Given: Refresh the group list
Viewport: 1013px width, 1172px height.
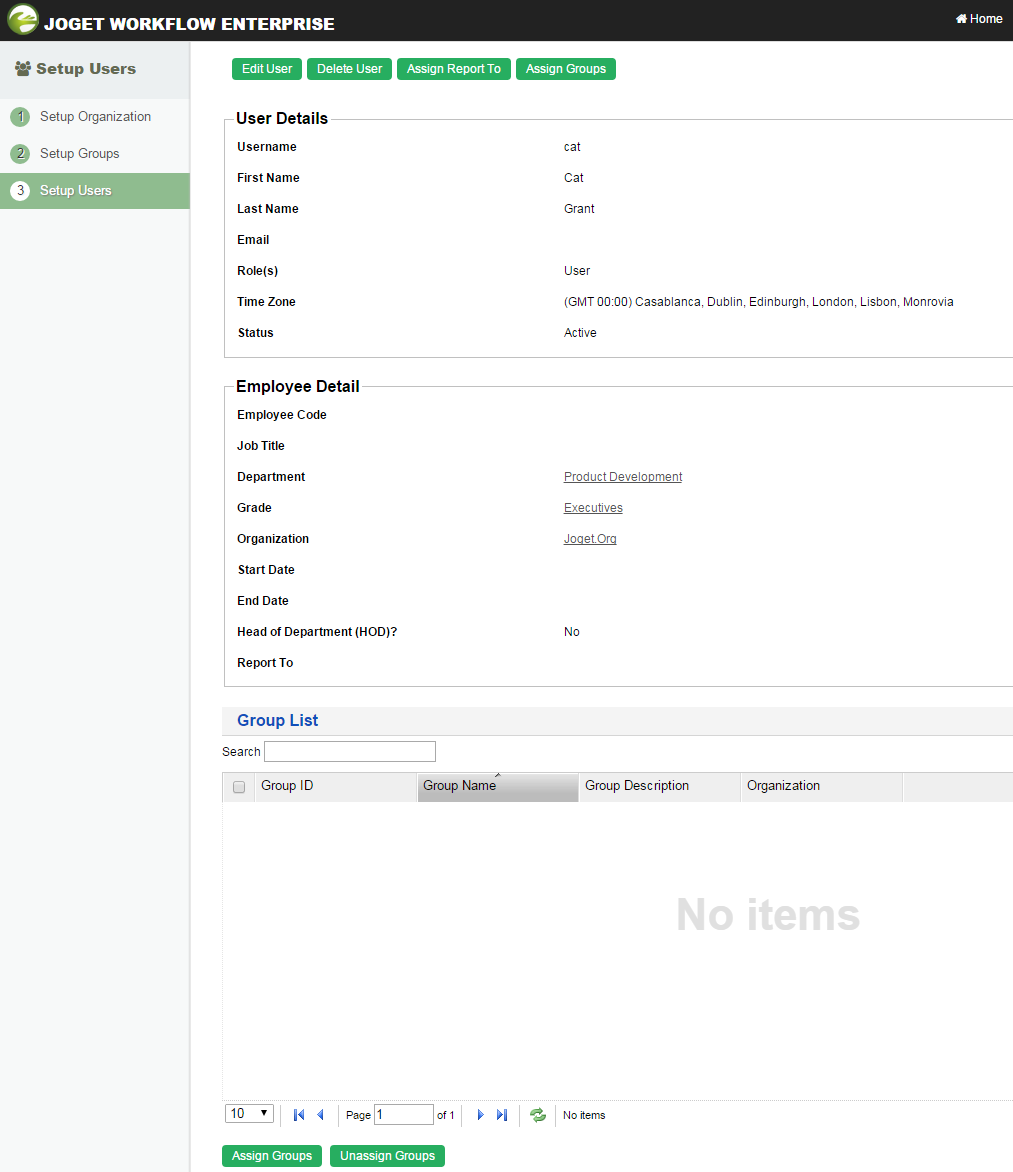Looking at the screenshot, I should pos(538,1115).
